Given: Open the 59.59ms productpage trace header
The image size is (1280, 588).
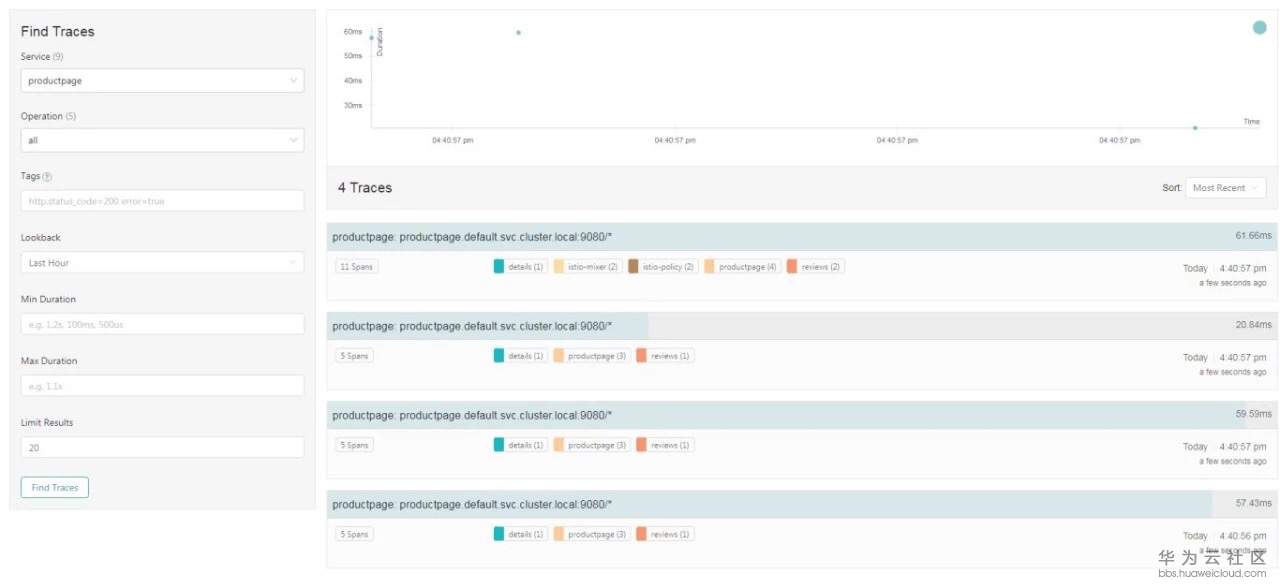Looking at the screenshot, I should pyautogui.click(x=802, y=415).
